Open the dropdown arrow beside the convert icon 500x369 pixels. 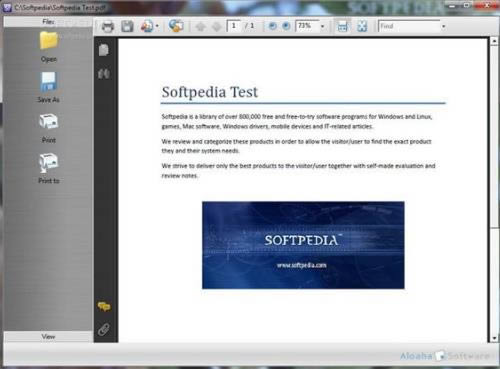coord(157,26)
